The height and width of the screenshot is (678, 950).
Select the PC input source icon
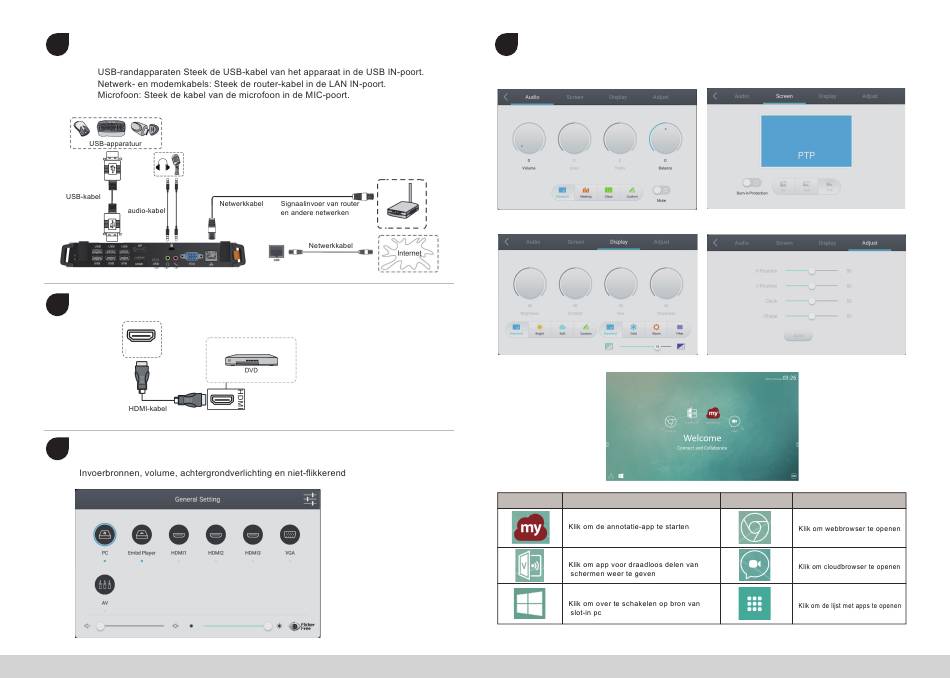(x=105, y=534)
